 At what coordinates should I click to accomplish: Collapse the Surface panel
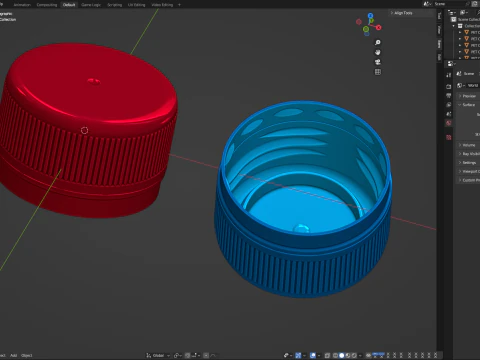469,105
